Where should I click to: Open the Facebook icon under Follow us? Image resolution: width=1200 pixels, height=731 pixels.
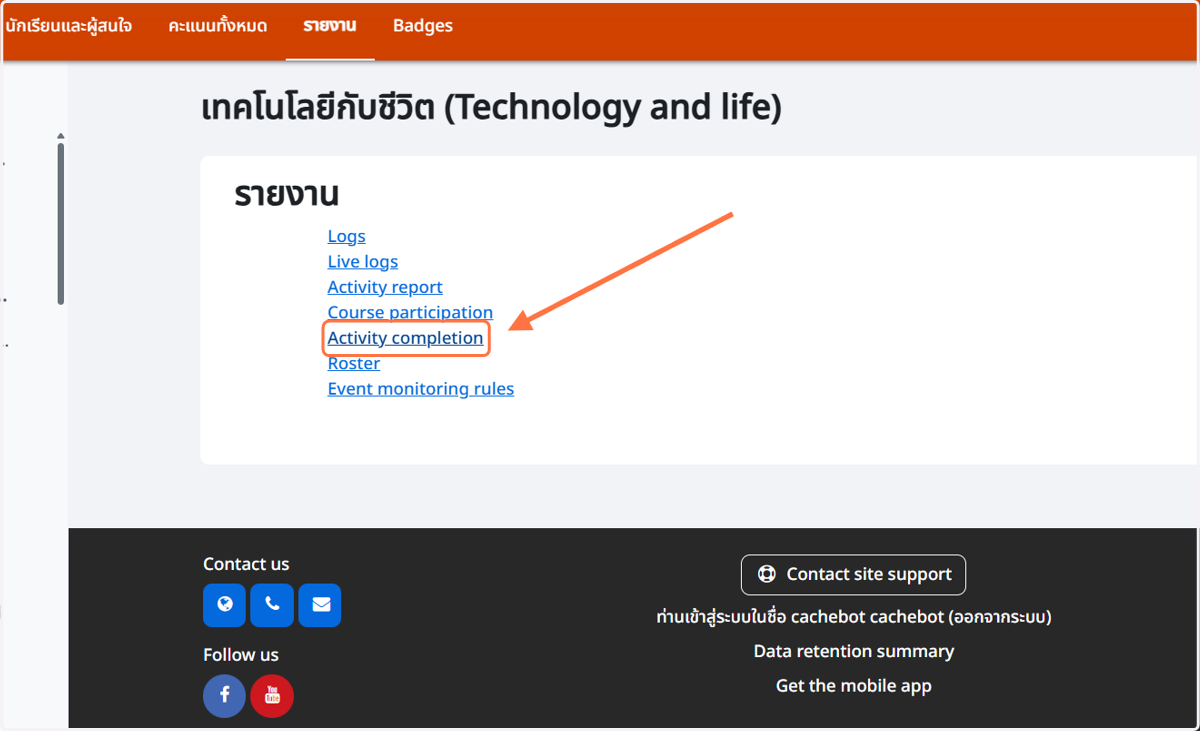click(224, 696)
